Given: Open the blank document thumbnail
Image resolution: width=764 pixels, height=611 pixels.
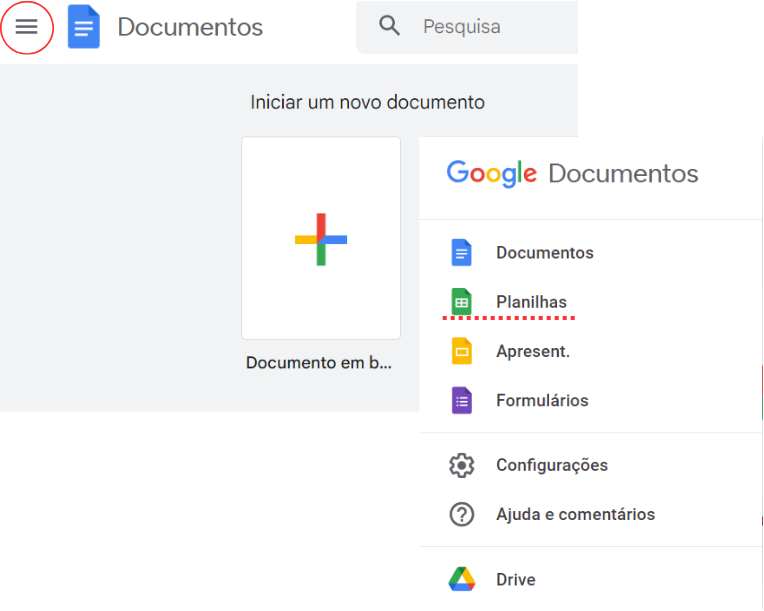Looking at the screenshot, I should [321, 238].
